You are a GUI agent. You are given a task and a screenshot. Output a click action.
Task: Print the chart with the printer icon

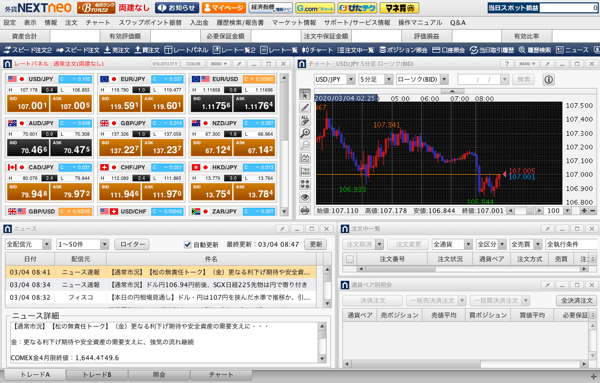(305, 210)
